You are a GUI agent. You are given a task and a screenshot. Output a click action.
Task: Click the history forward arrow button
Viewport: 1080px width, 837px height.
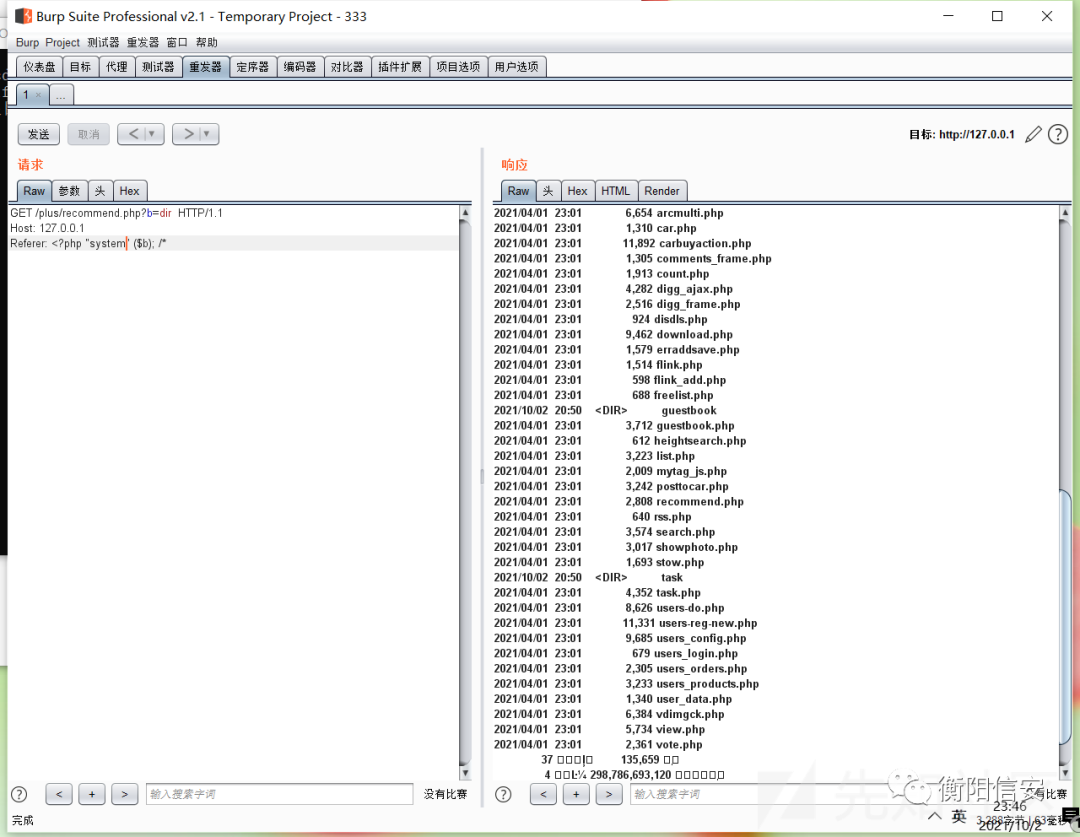[x=189, y=134]
